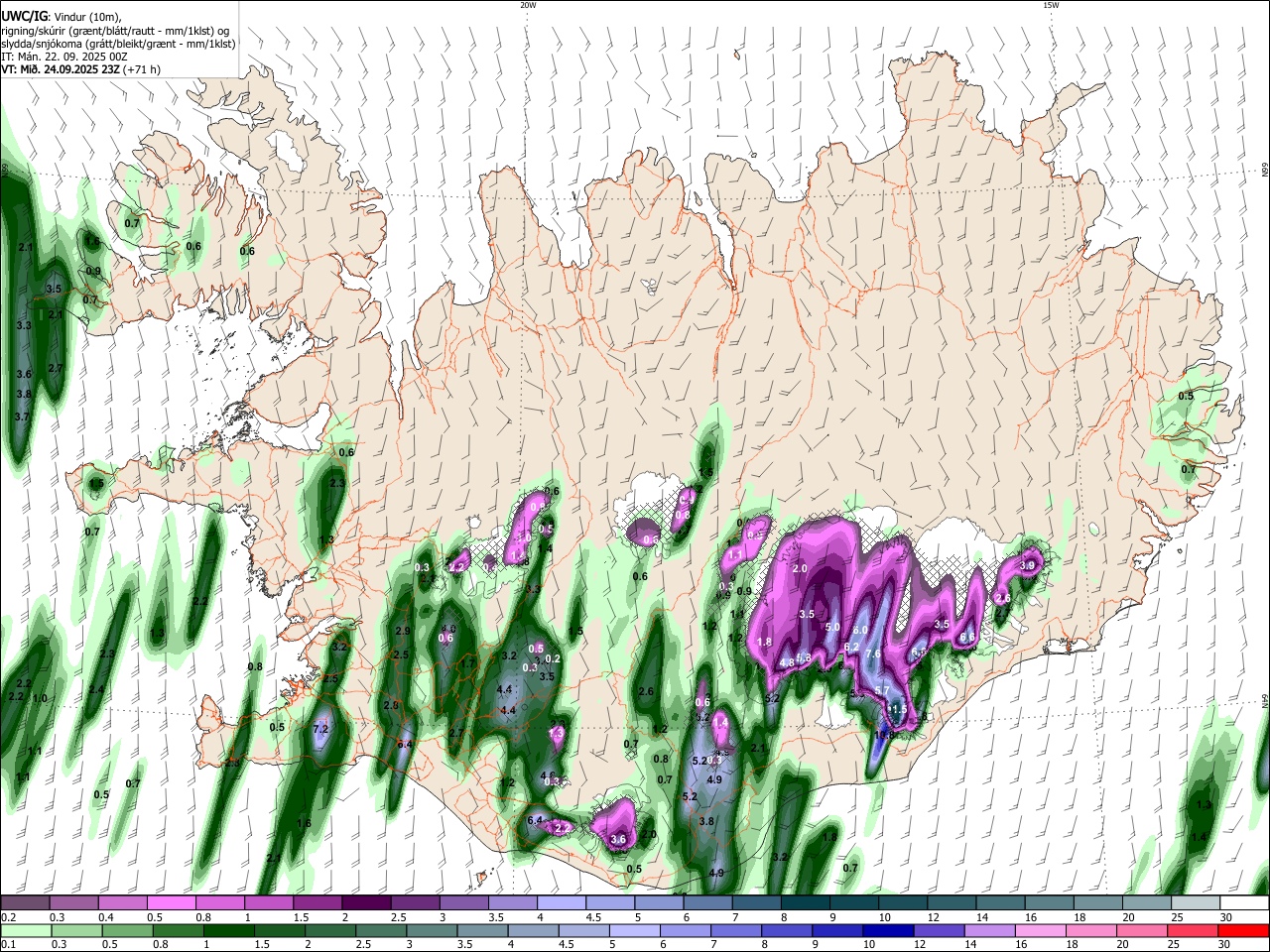Pick the rain scale swatch labeled 3

click(432, 930)
